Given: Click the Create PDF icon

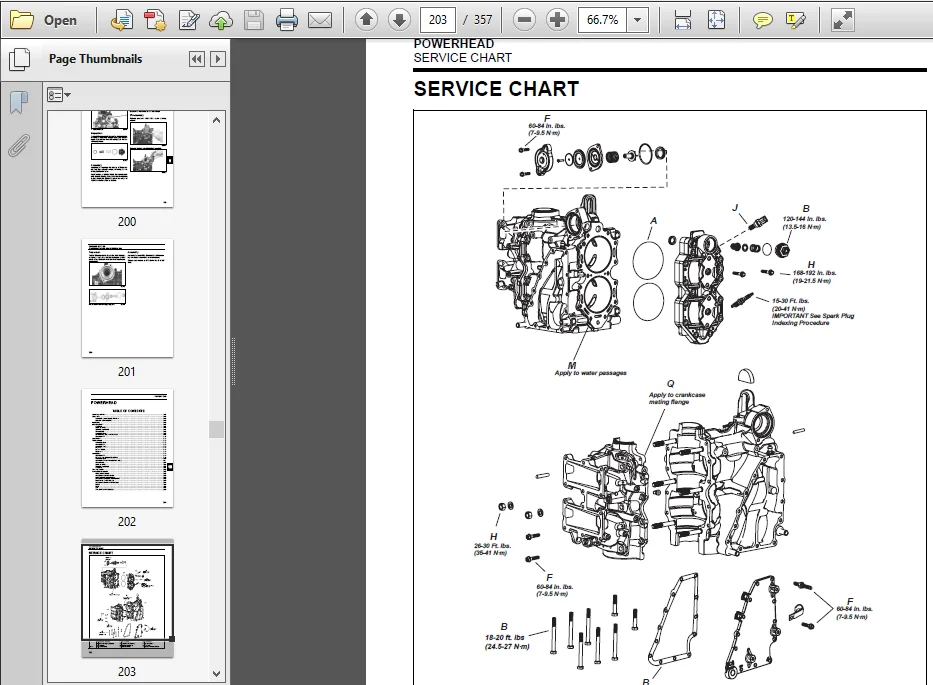Looking at the screenshot, I should coord(155,21).
